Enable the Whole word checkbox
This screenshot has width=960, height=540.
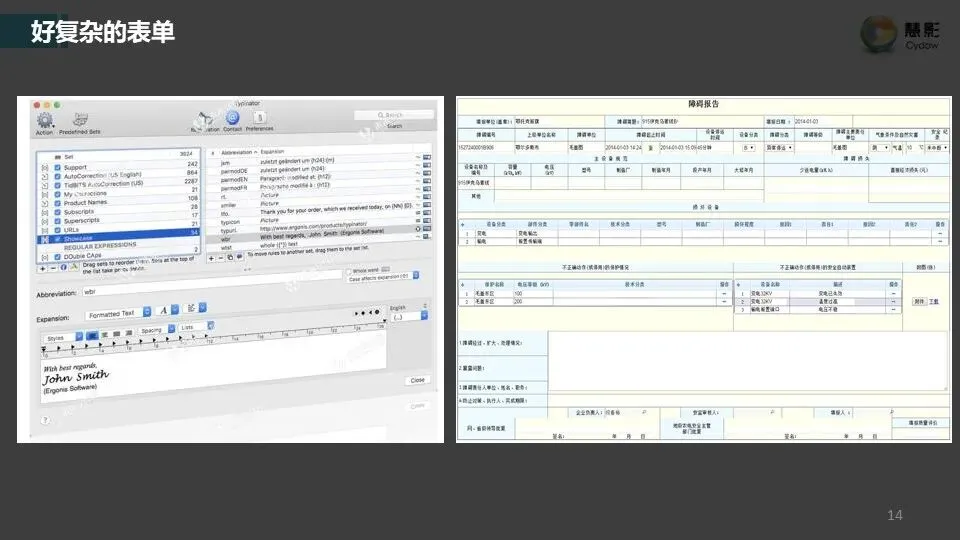click(x=349, y=271)
